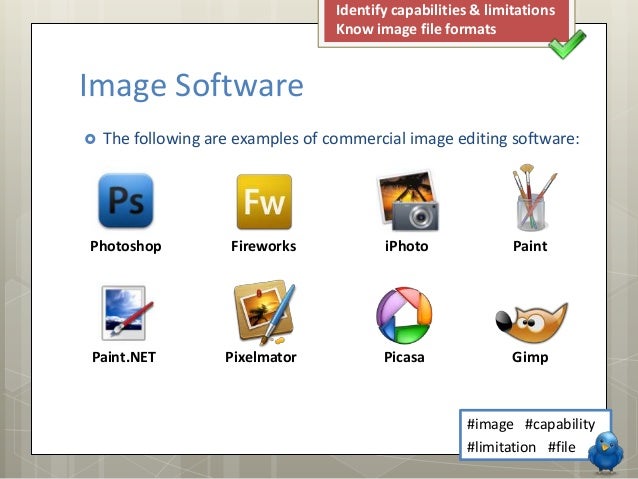Click the #capability hashtag
The width and height of the screenshot is (638, 479).
click(x=560, y=424)
